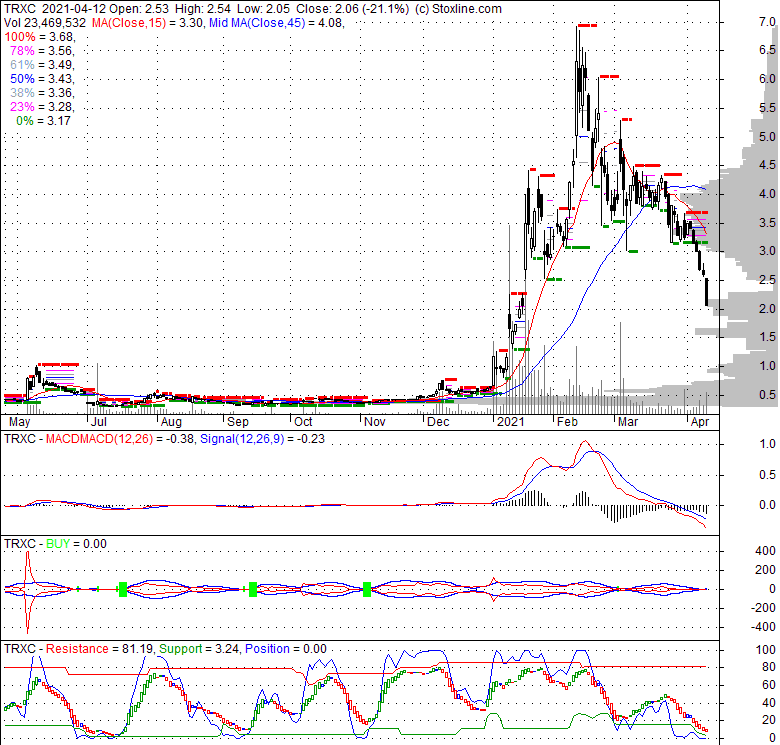Click the MACD line peak in February
The height and width of the screenshot is (745, 780).
click(585, 441)
